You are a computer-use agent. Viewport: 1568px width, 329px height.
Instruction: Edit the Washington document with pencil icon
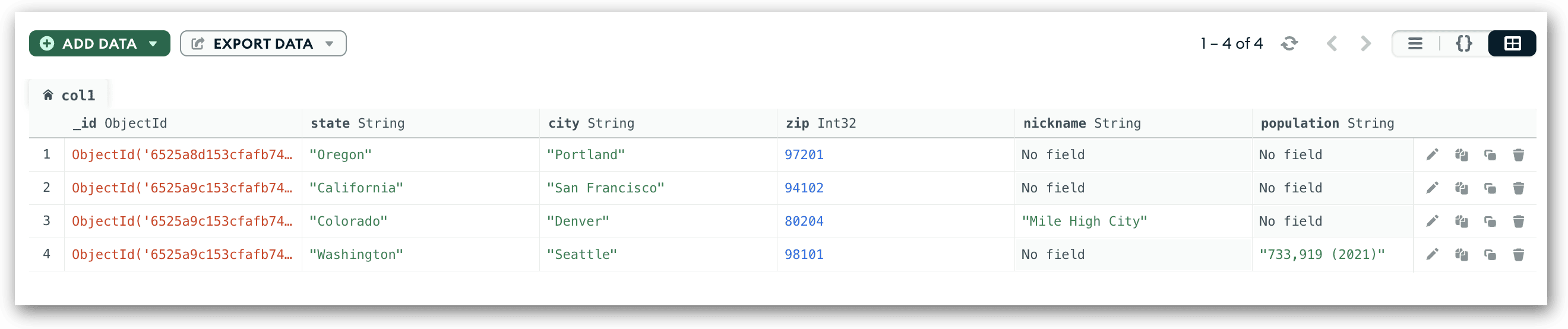click(1431, 254)
